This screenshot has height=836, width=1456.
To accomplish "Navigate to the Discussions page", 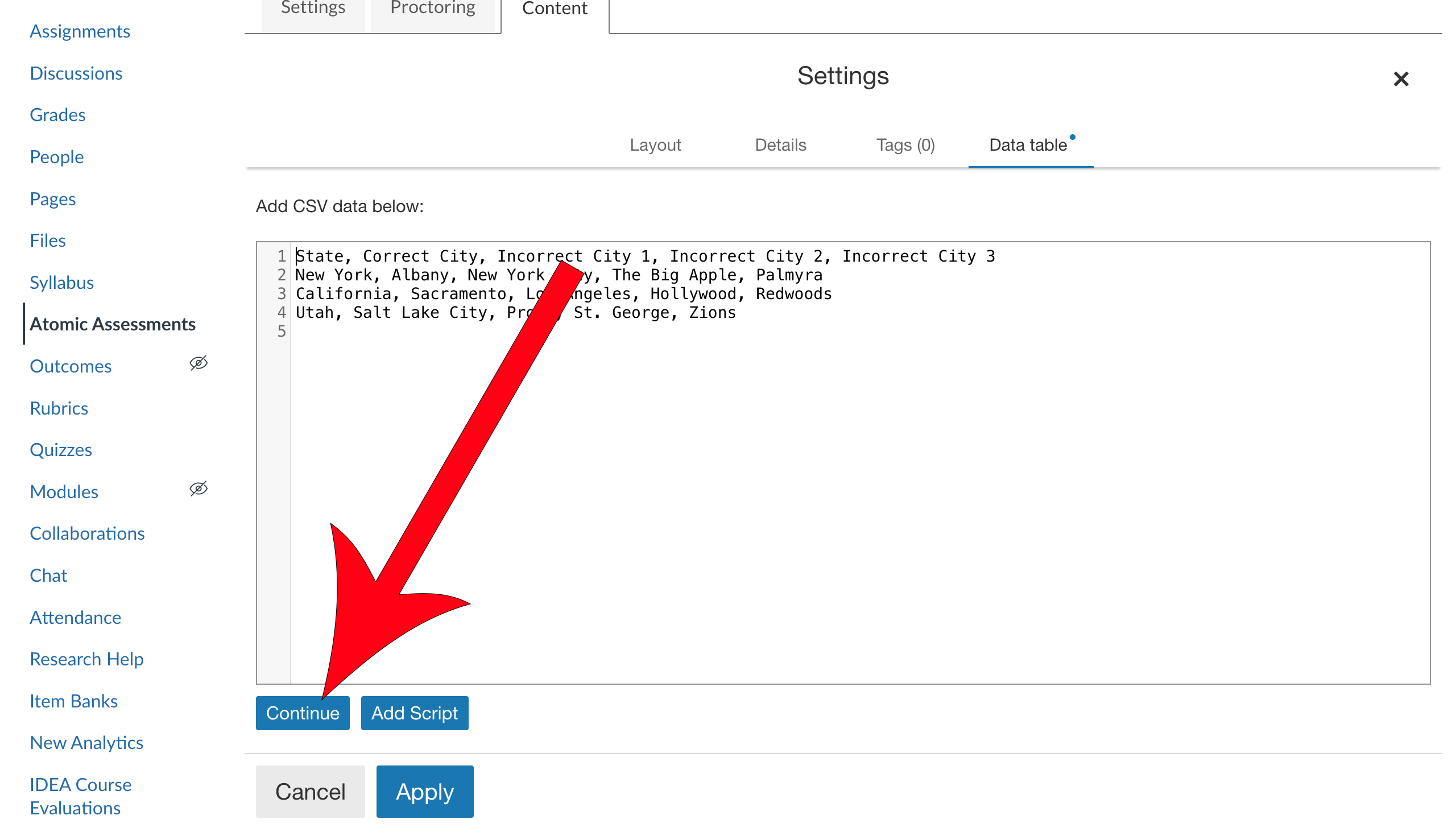I will tap(76, 73).
